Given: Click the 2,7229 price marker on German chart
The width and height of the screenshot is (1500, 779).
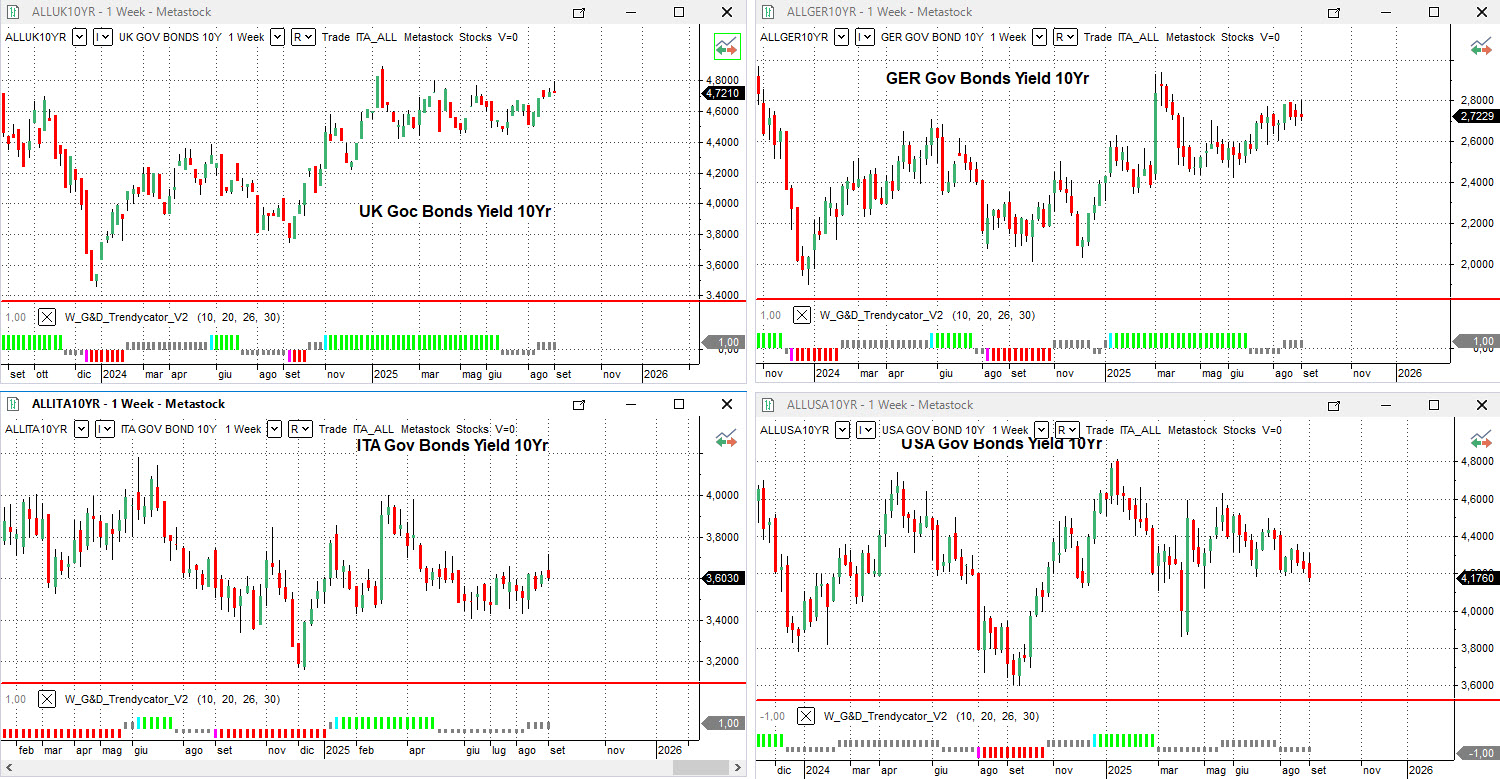Looking at the screenshot, I should pyautogui.click(x=1473, y=116).
